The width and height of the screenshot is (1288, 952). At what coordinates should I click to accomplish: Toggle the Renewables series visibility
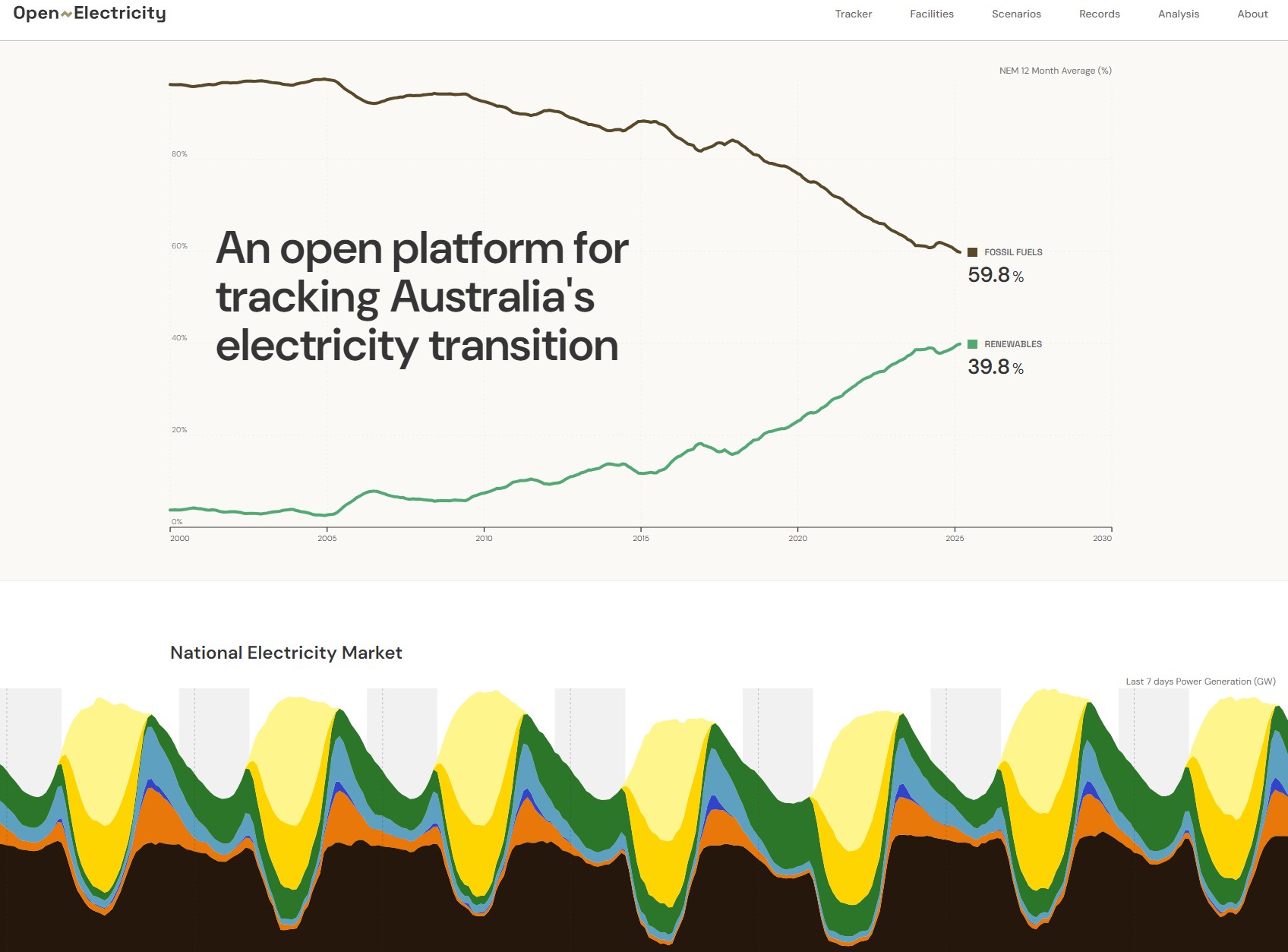coord(1013,343)
